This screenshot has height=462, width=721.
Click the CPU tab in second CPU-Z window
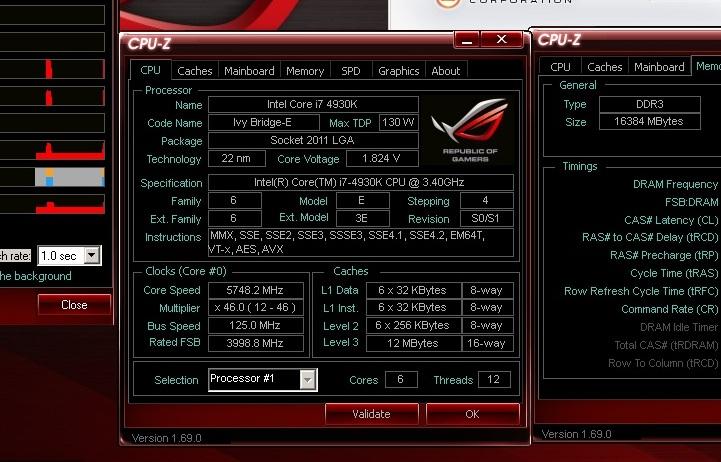[x=560, y=67]
